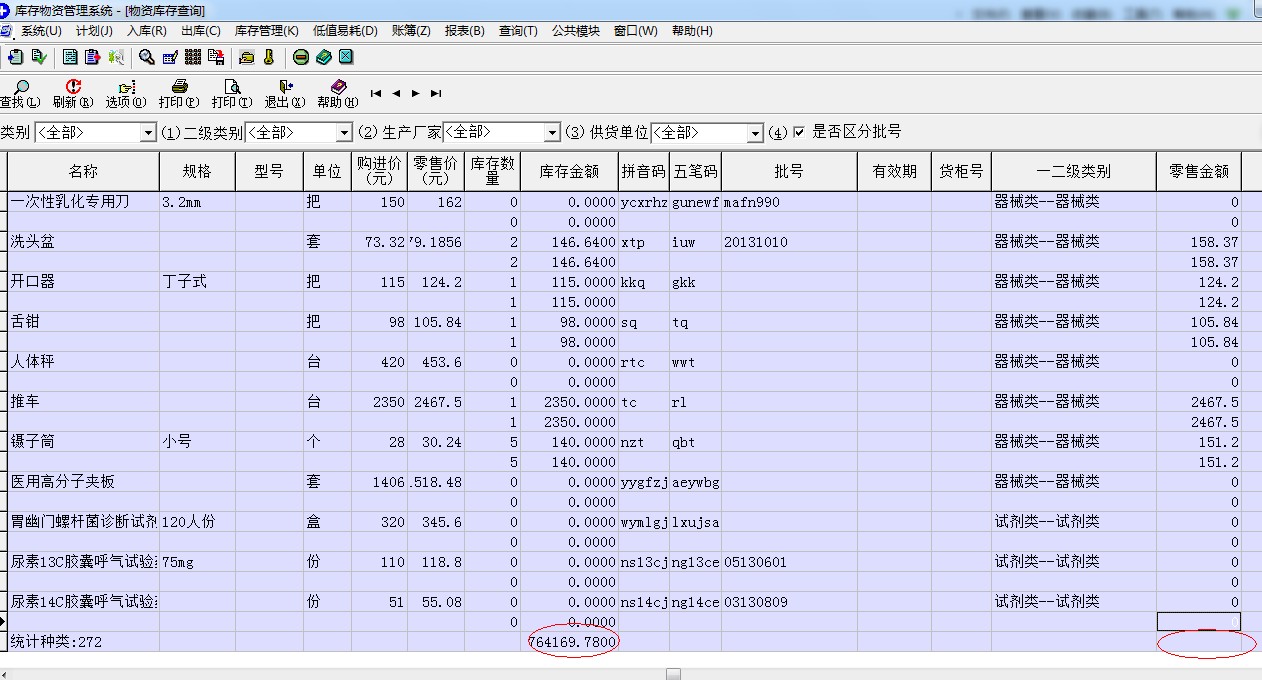The height and width of the screenshot is (680, 1262).
Task: Open the 供货单位 dropdown
Action: click(x=756, y=133)
